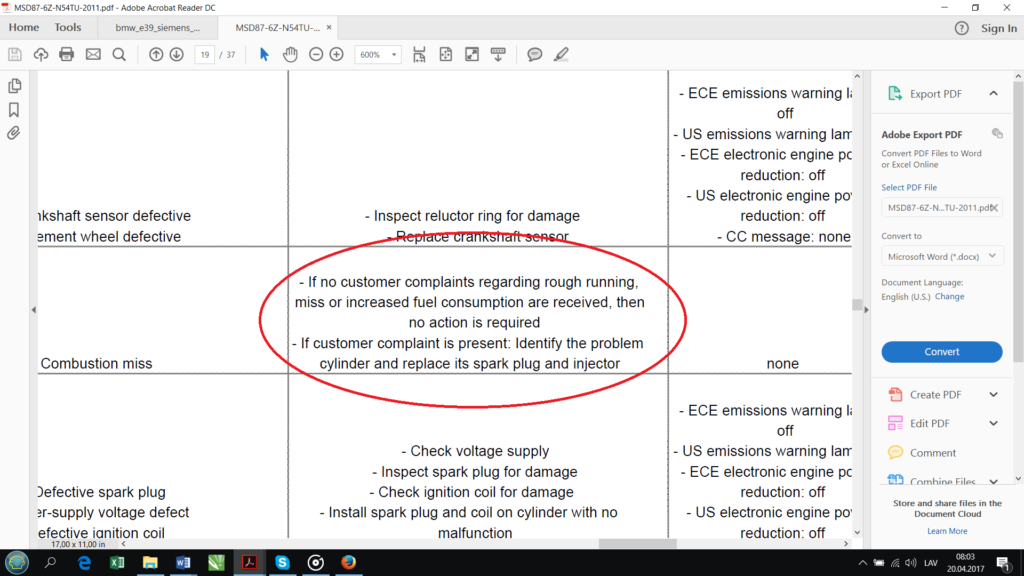Select the Hand pan tool

tap(290, 54)
